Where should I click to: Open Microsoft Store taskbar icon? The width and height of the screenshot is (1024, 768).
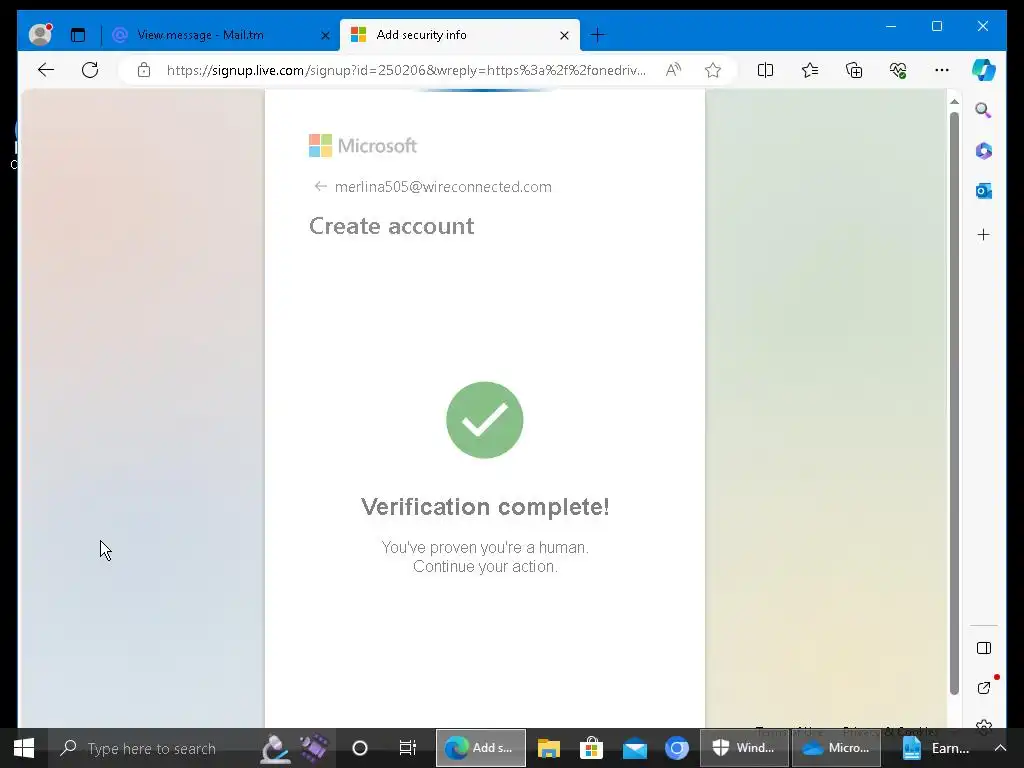[591, 748]
